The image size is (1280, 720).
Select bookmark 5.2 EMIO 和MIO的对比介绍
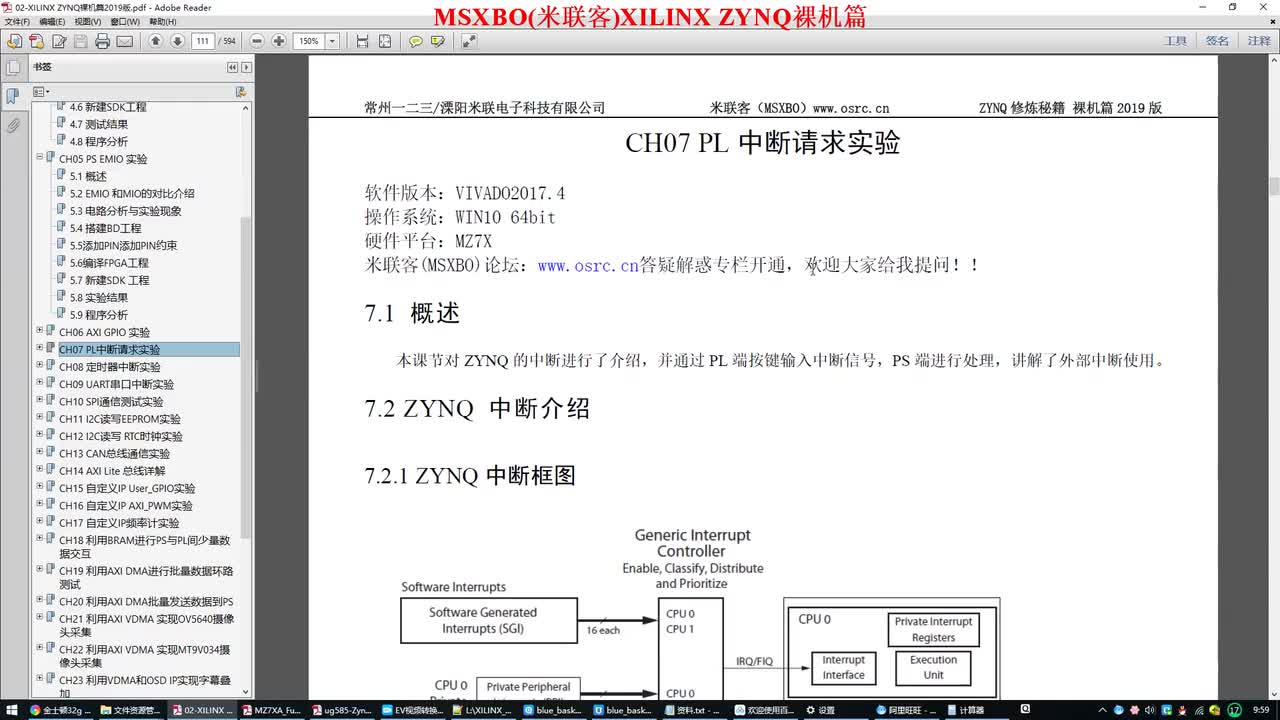click(x=132, y=193)
